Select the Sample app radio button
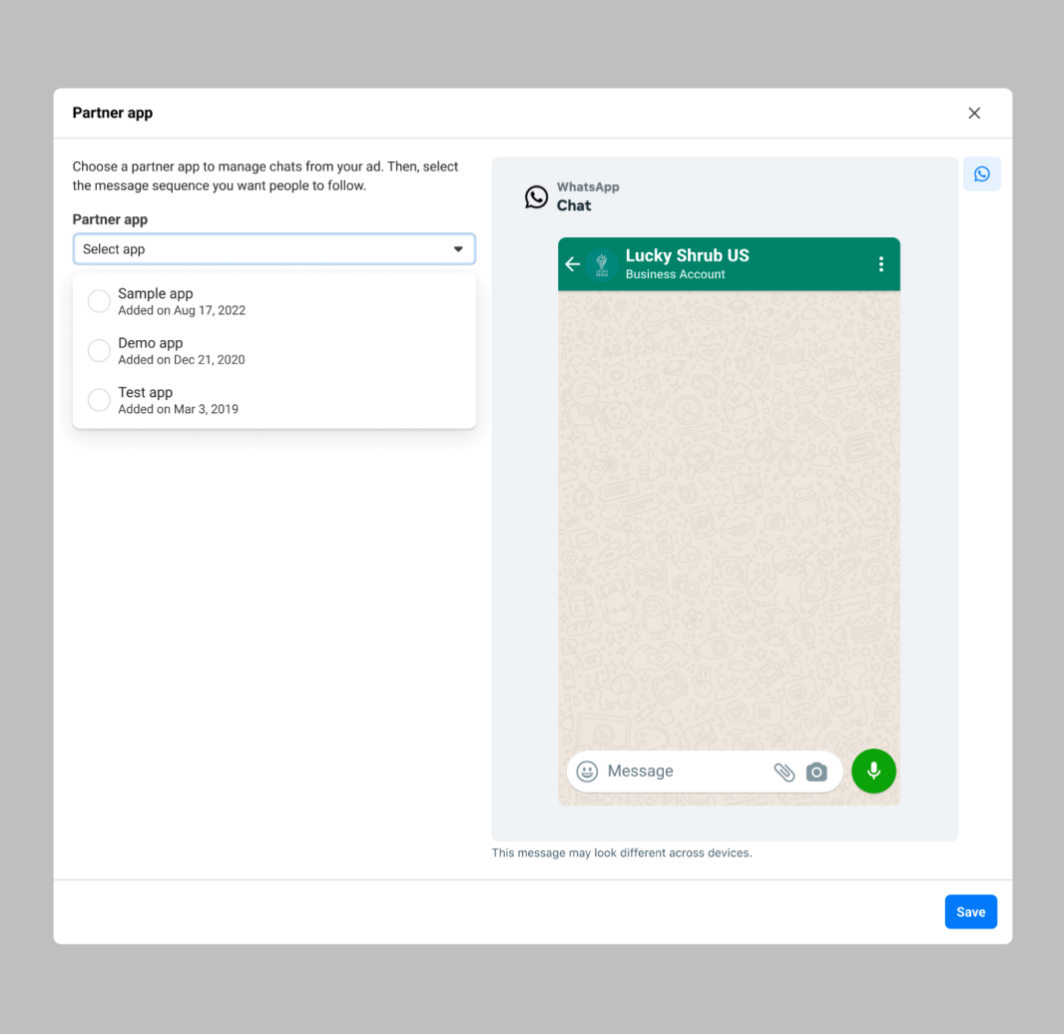This screenshot has height=1034, width=1064. point(99,301)
